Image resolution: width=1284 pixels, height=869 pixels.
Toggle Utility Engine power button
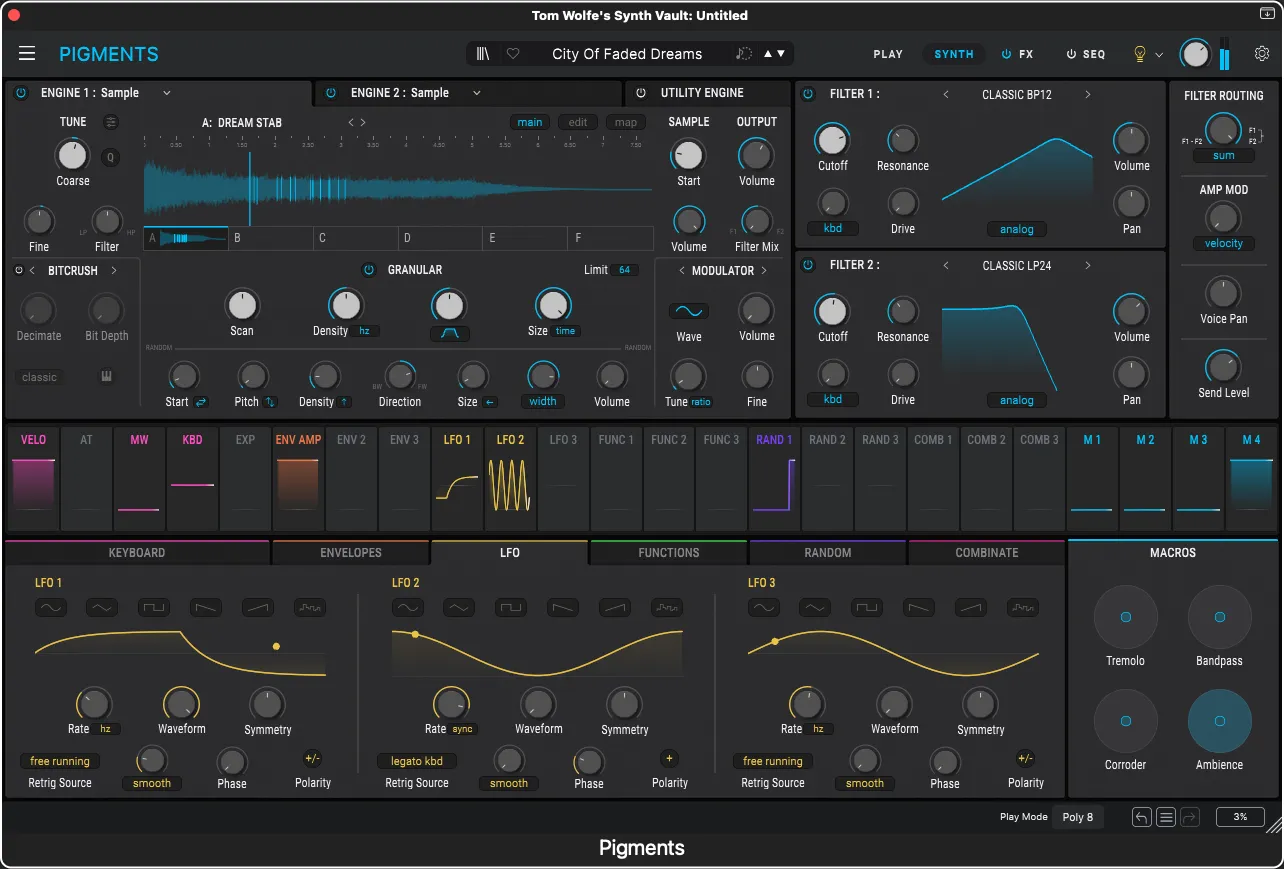pyautogui.click(x=641, y=93)
